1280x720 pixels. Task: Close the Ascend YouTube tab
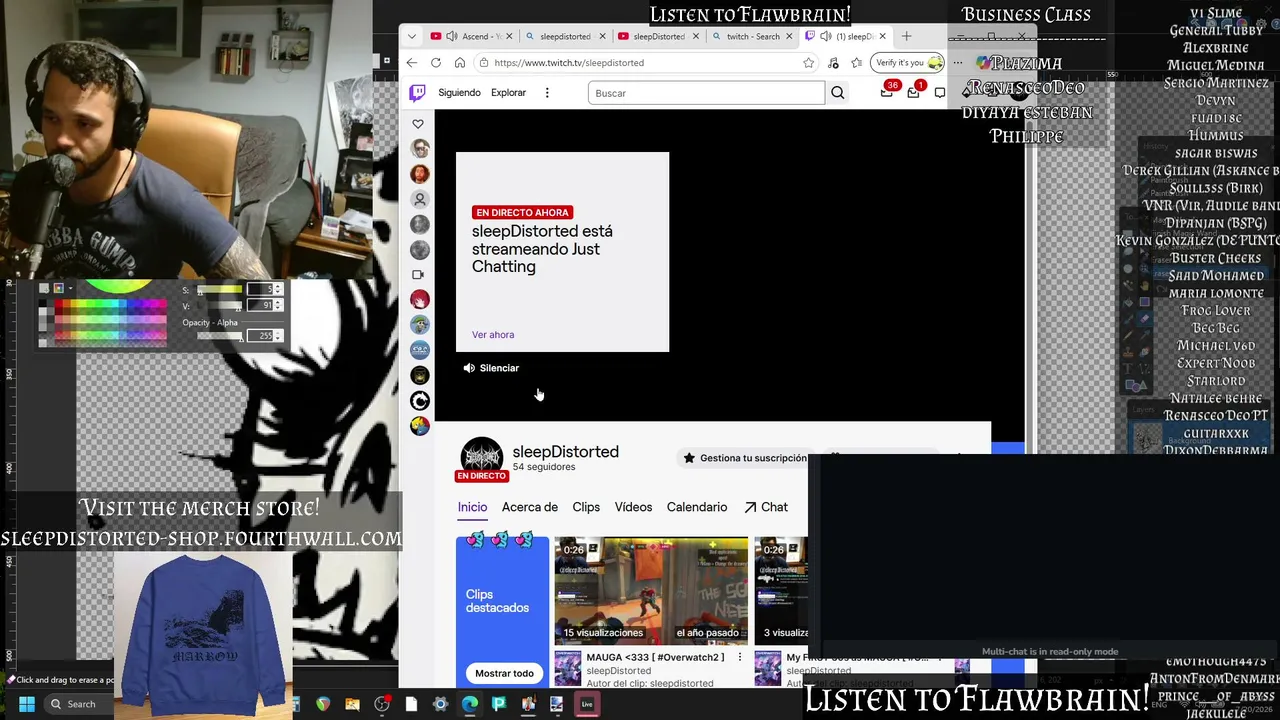pos(509,36)
